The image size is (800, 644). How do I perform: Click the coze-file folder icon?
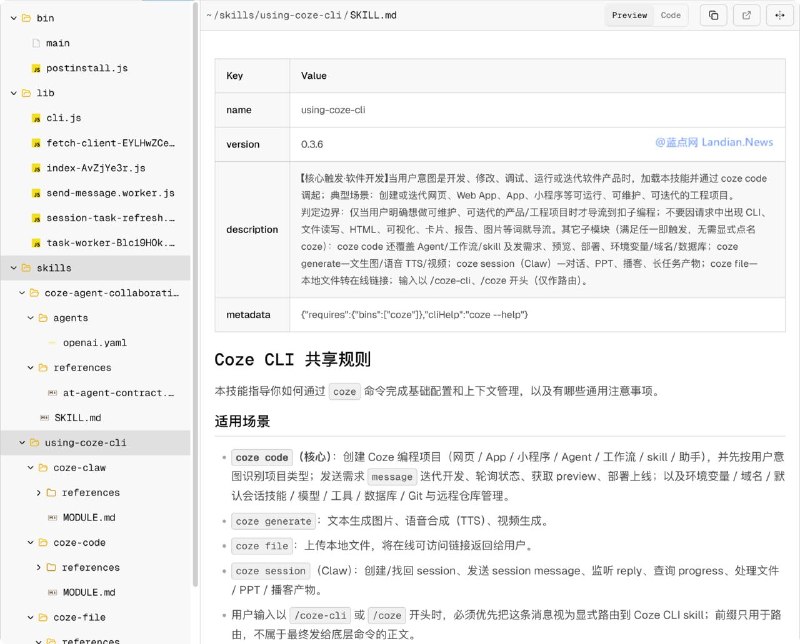click(x=43, y=618)
